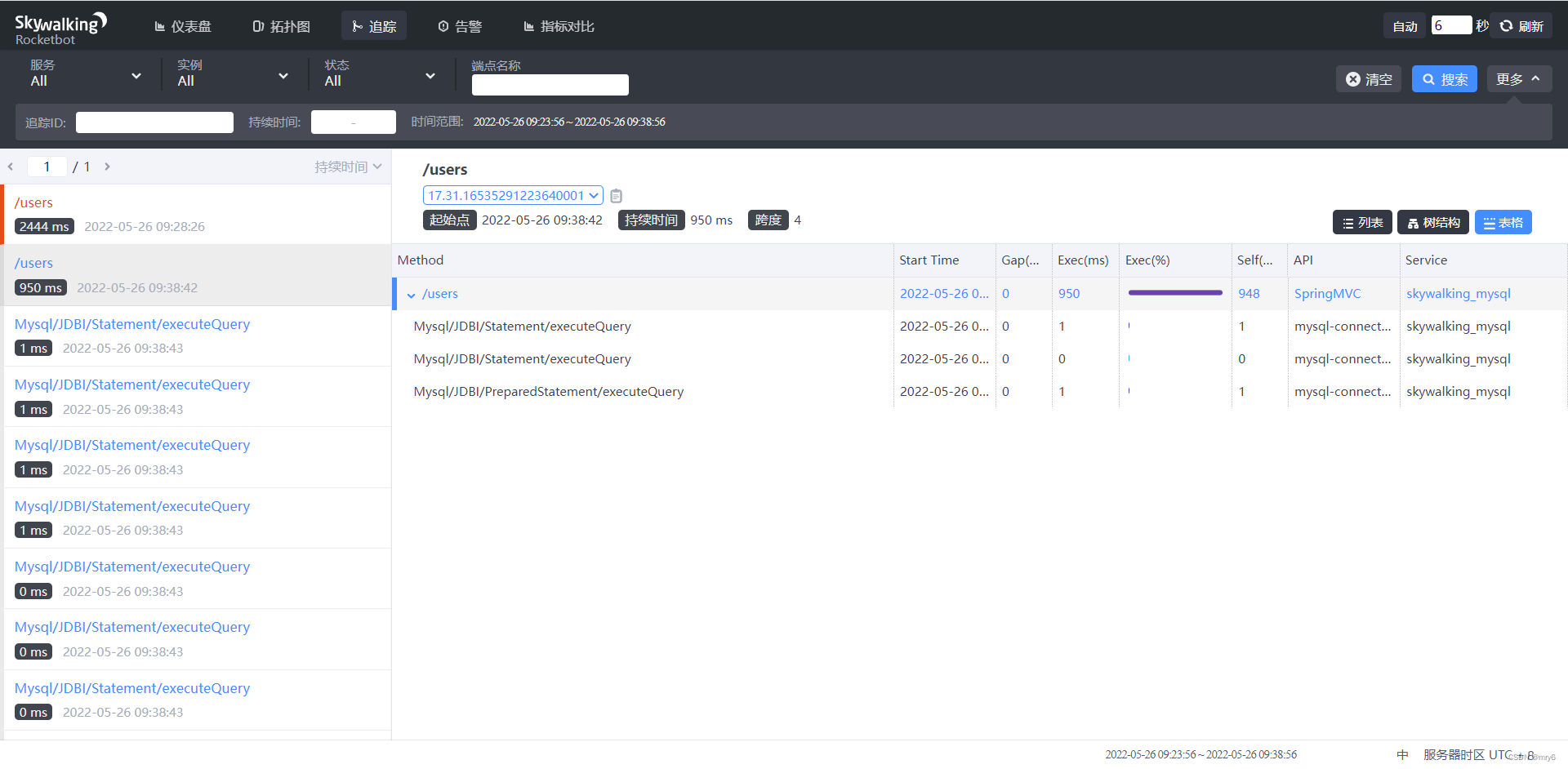Click the 刷新 refresh button

click(x=1521, y=26)
